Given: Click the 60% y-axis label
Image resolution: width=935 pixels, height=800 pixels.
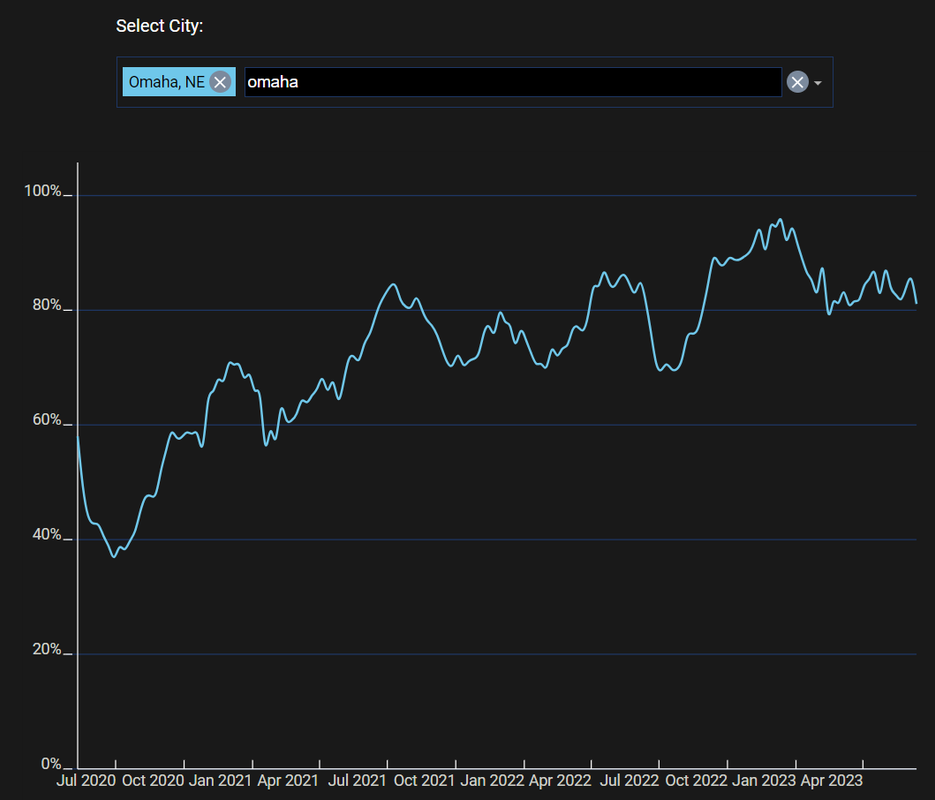Looking at the screenshot, I should (x=47, y=420).
